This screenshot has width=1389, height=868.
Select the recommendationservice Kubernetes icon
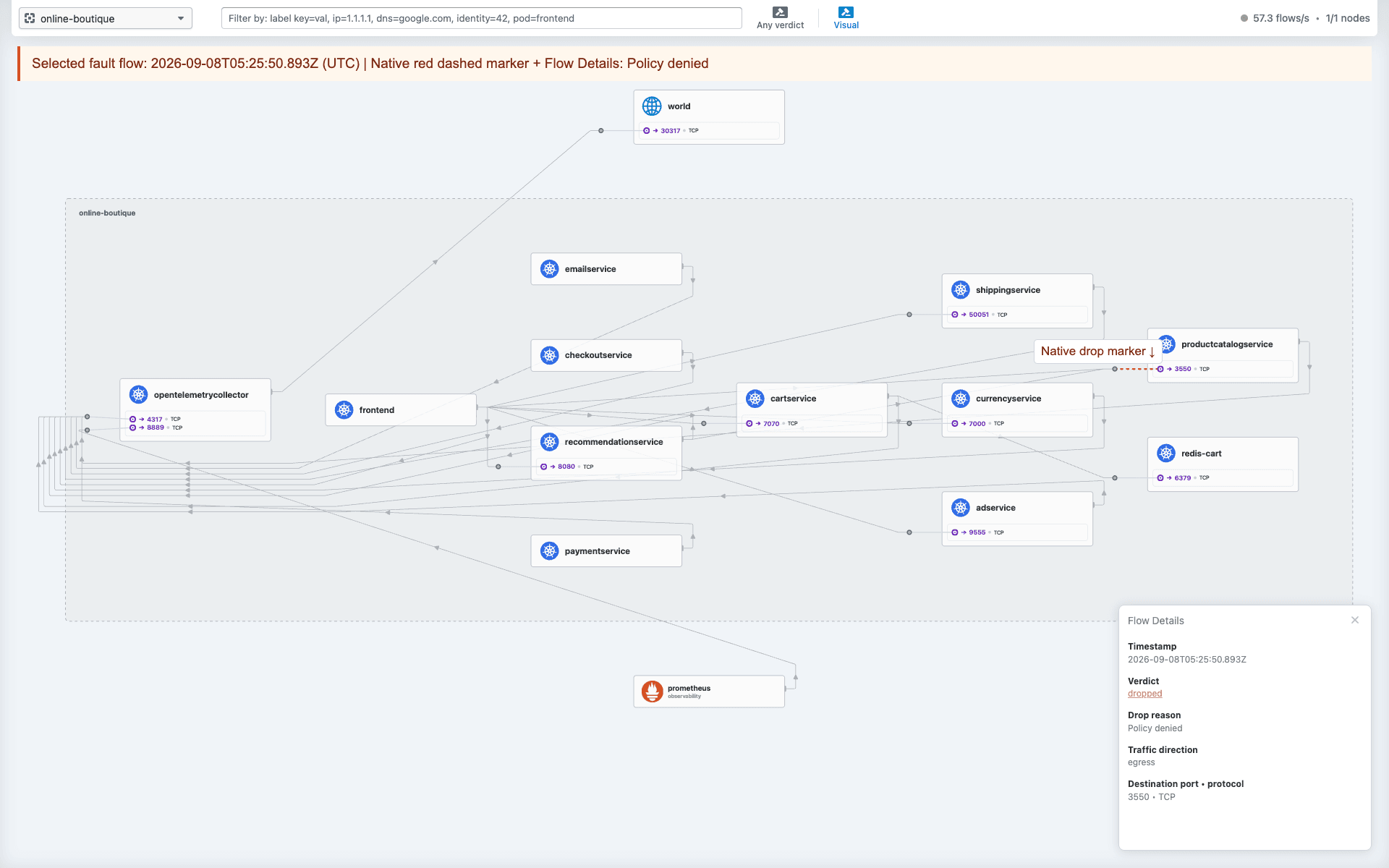tap(550, 442)
